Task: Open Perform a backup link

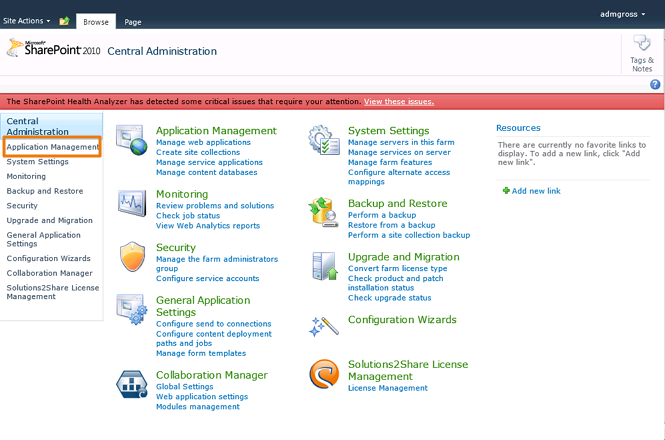Action: [x=382, y=215]
